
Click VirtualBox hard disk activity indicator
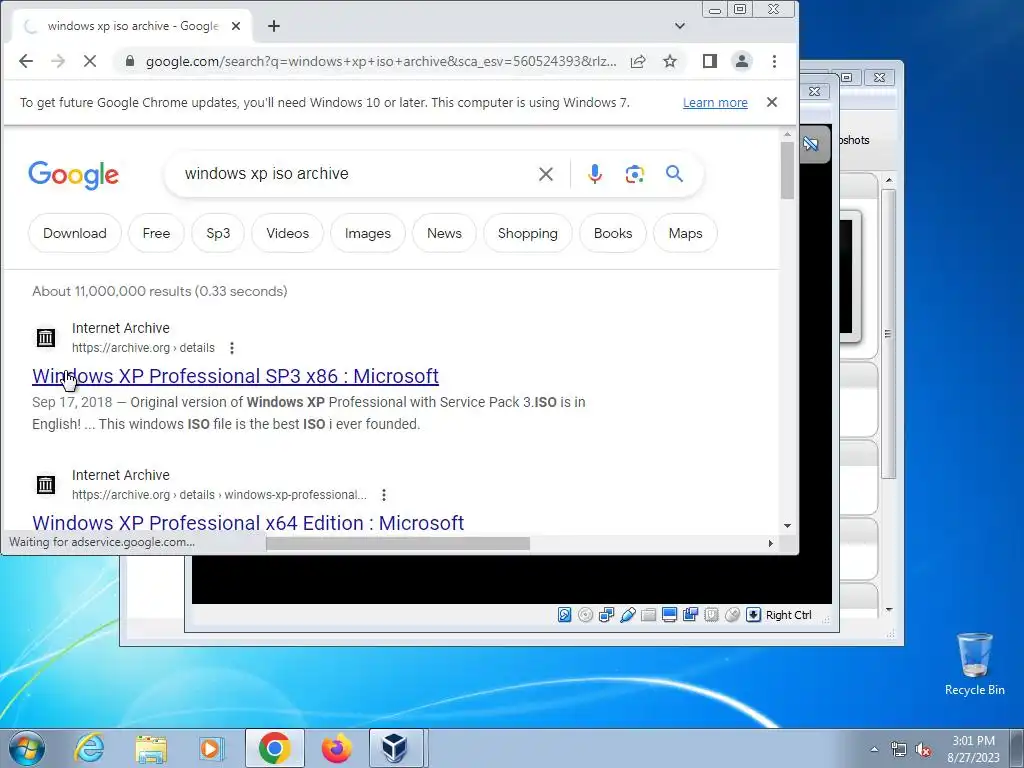pyautogui.click(x=565, y=615)
